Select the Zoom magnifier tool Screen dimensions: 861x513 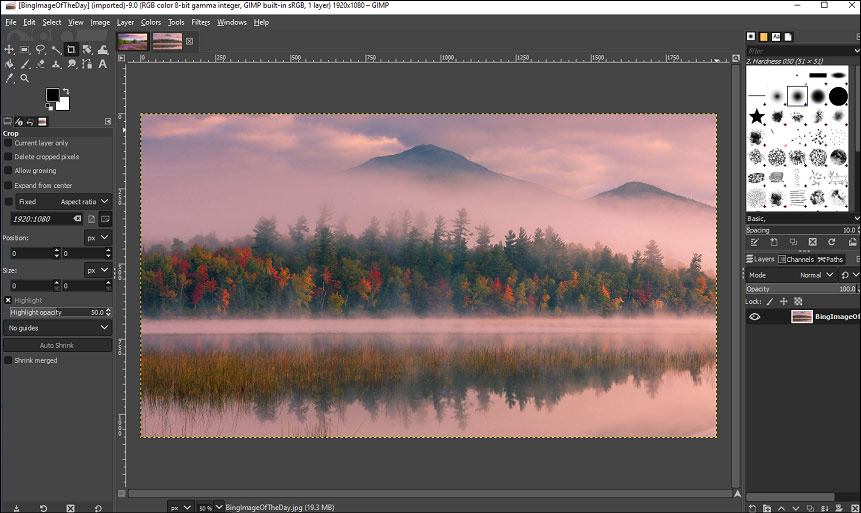25,79
